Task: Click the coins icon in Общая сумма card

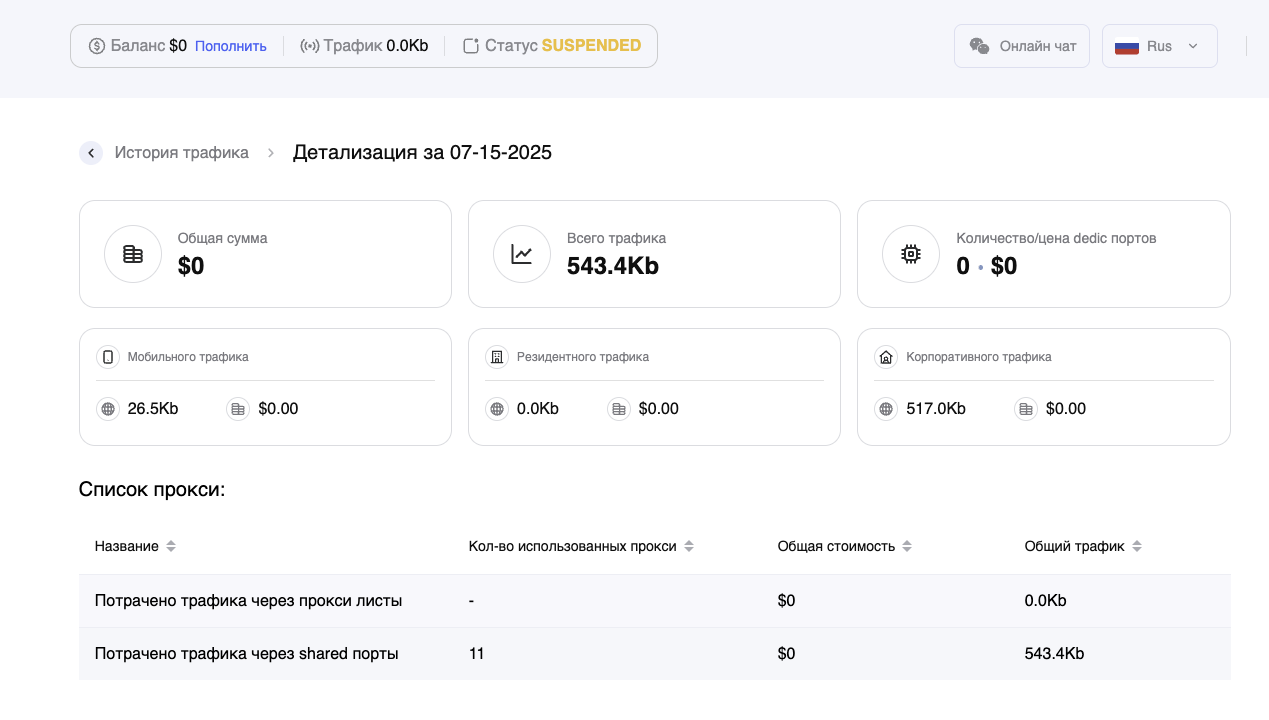Action: (x=133, y=254)
